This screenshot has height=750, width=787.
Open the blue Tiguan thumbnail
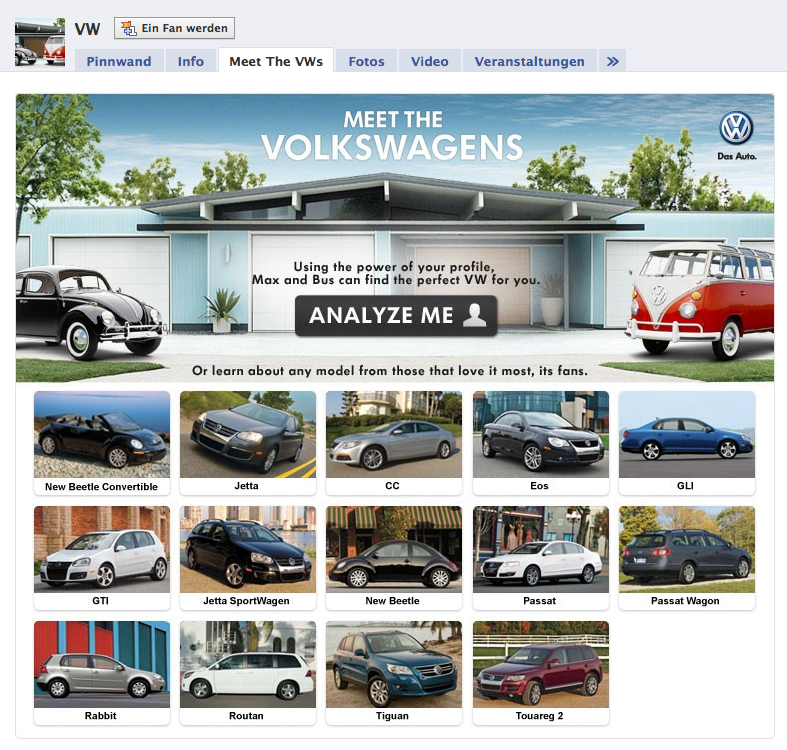pos(394,664)
